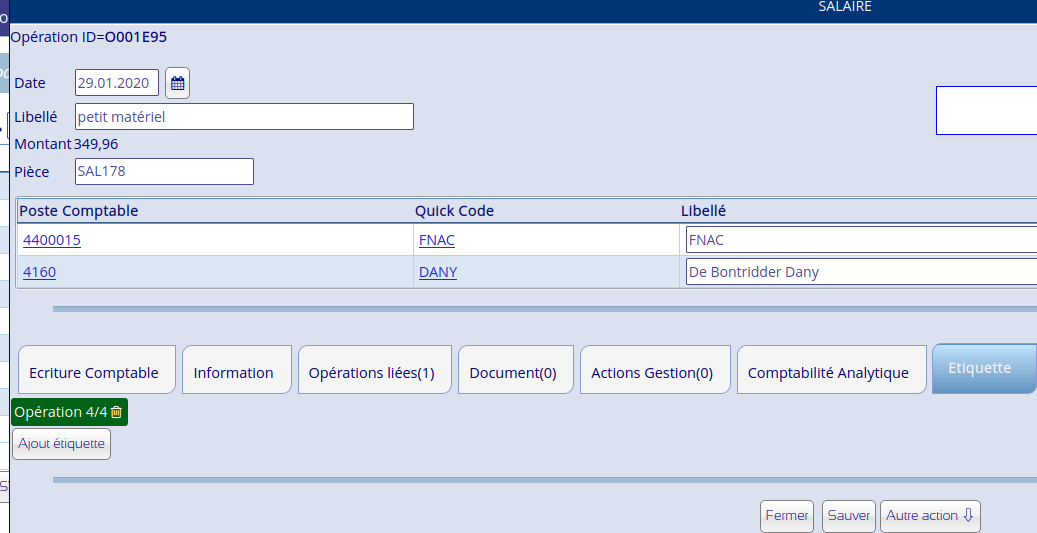Select the Etiquette tab

978,368
